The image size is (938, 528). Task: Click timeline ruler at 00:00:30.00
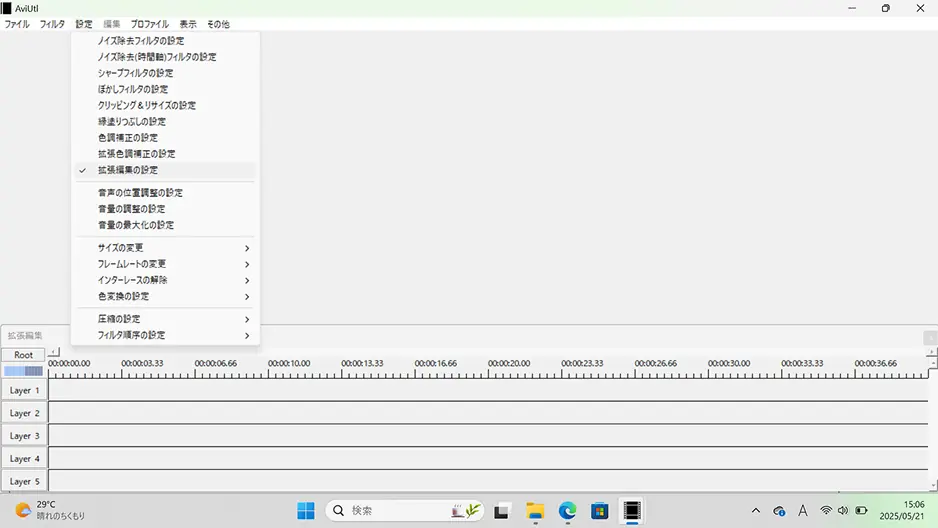[x=729, y=363]
